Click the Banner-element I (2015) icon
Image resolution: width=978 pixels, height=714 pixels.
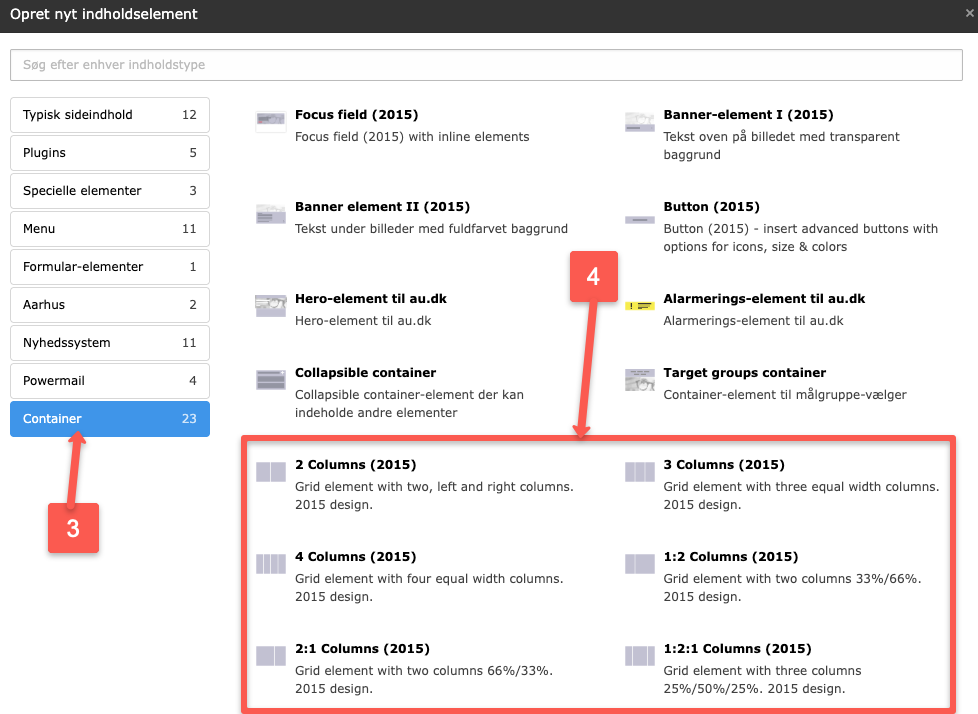(x=640, y=122)
